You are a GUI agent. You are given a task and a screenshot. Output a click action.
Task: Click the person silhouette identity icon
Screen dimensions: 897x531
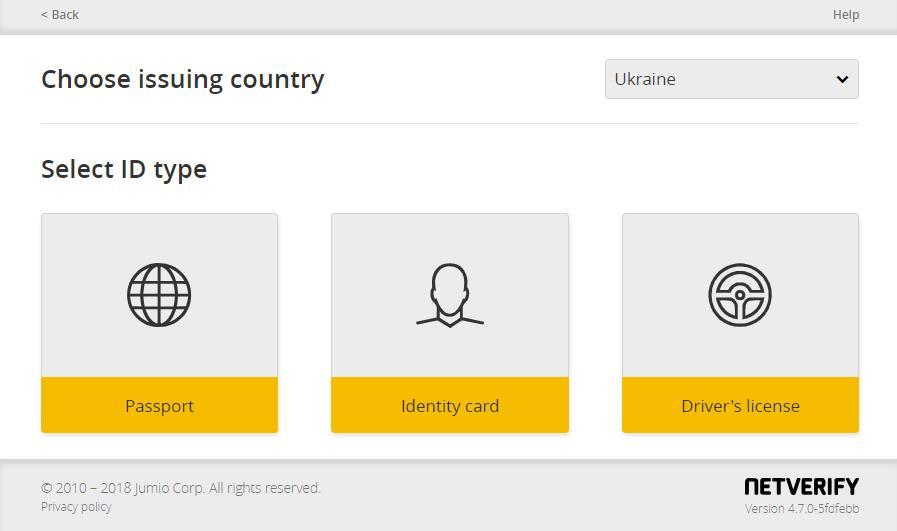(450, 295)
